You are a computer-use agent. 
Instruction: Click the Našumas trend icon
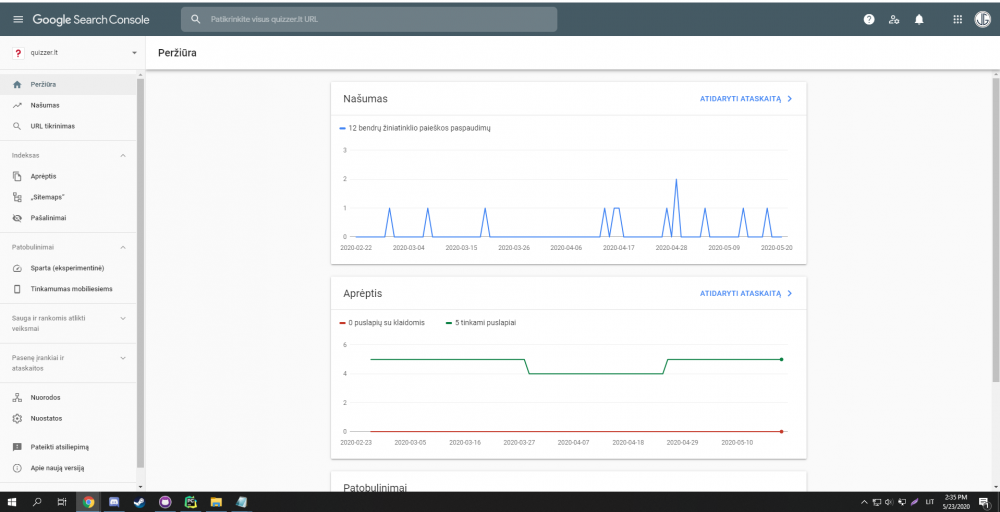click(x=18, y=105)
